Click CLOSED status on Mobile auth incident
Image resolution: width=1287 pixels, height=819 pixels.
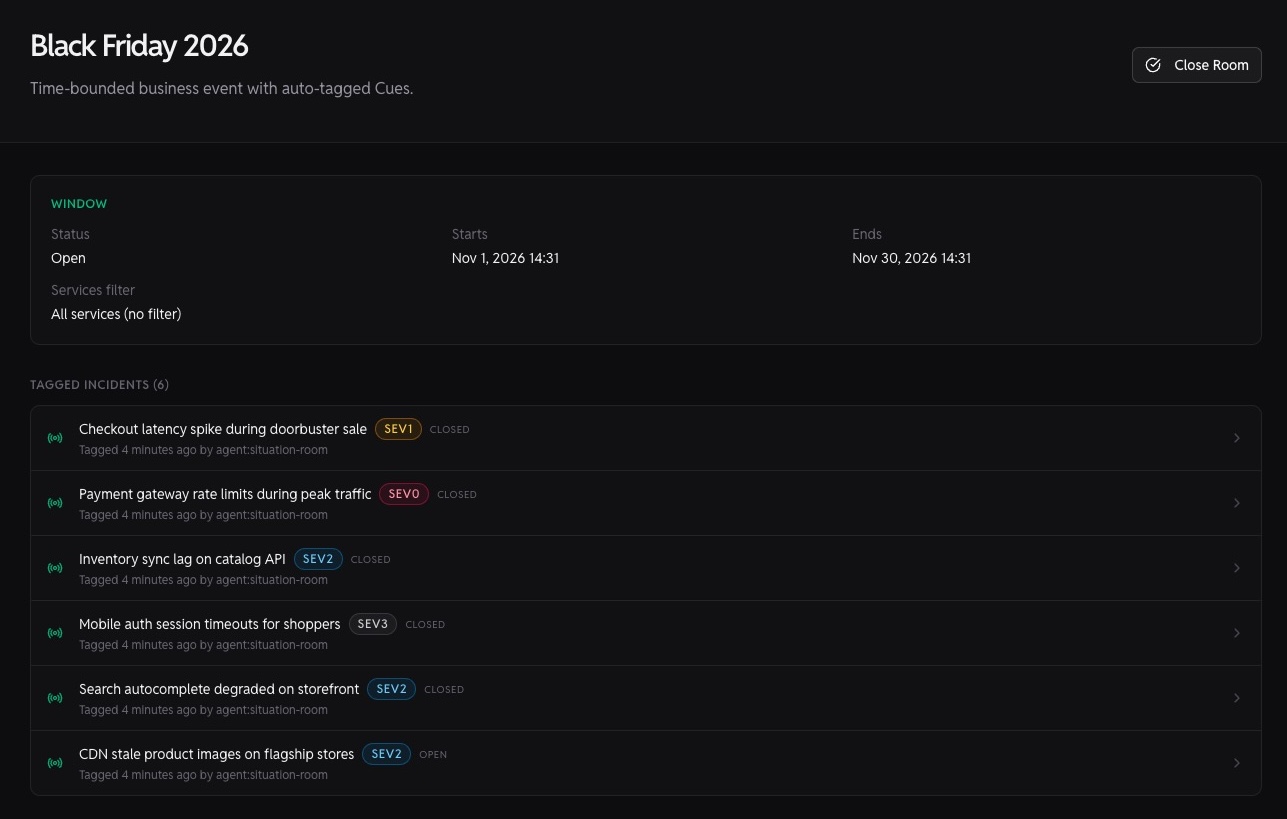tap(425, 625)
